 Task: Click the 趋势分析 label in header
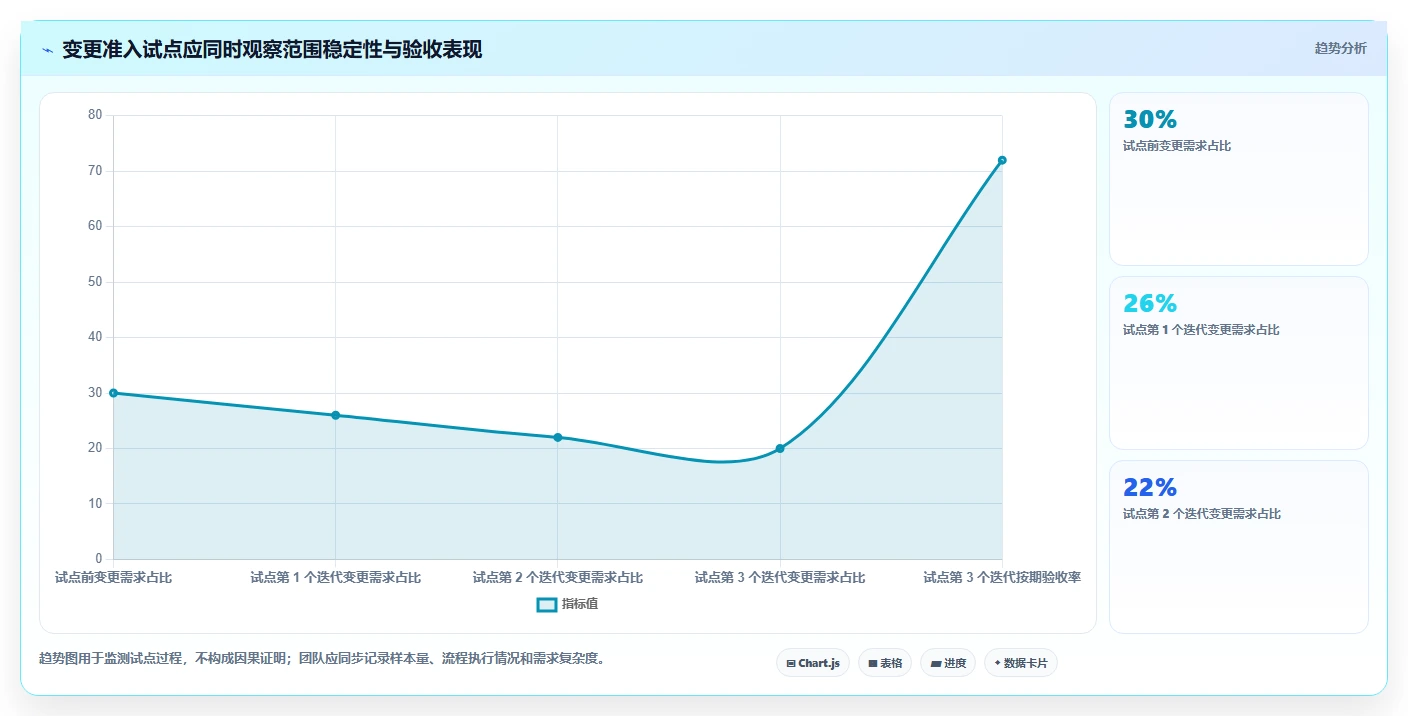1340,48
